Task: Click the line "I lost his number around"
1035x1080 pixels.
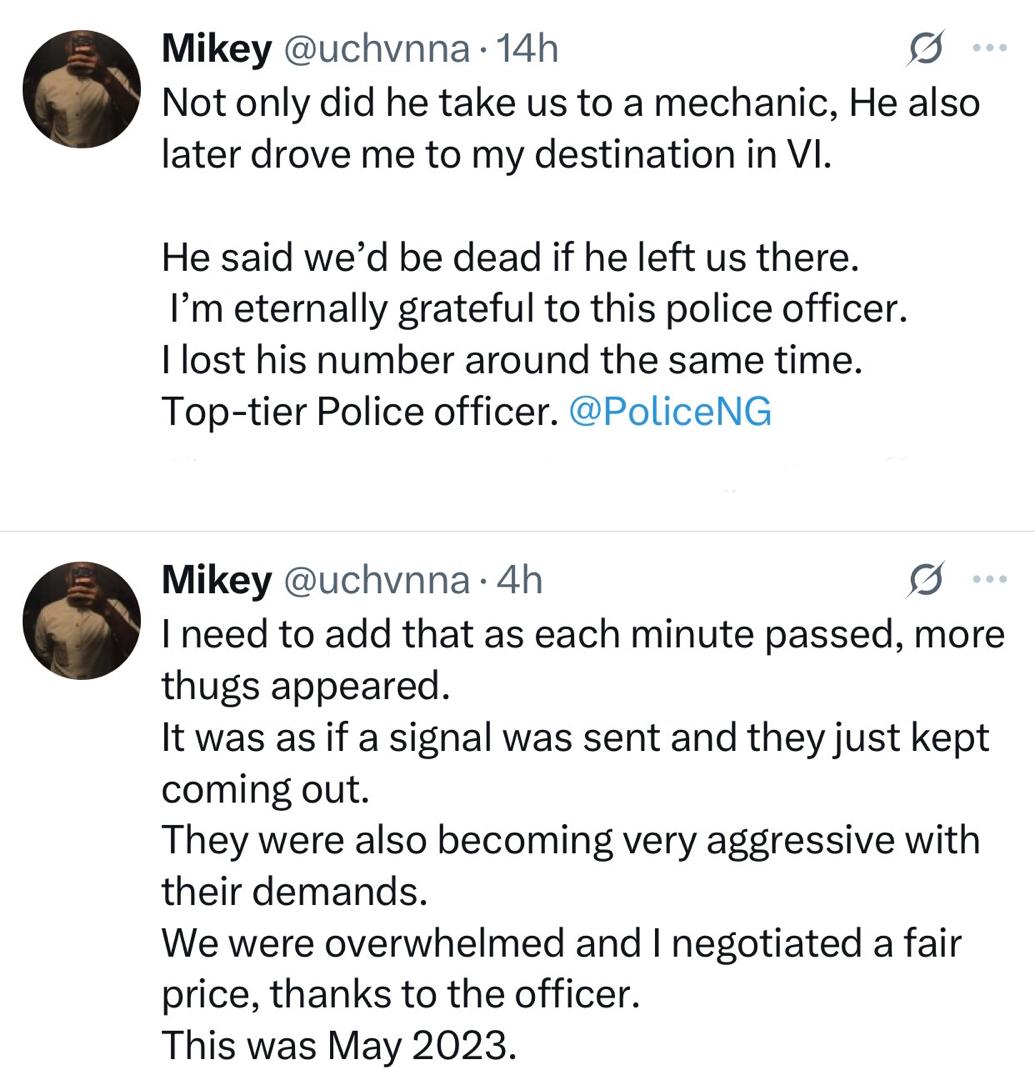Action: 510,361
